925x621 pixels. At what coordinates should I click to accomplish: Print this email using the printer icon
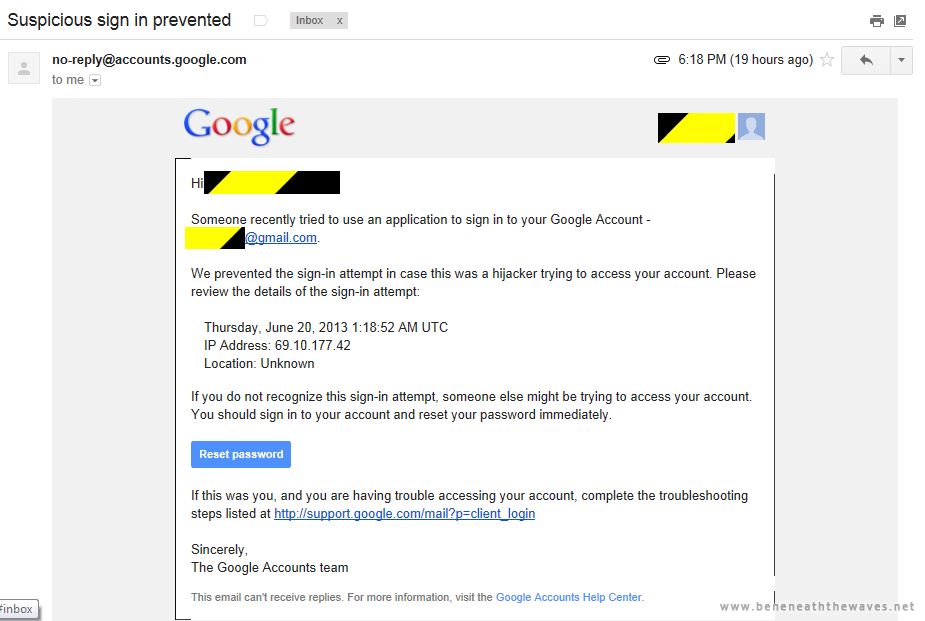click(877, 21)
